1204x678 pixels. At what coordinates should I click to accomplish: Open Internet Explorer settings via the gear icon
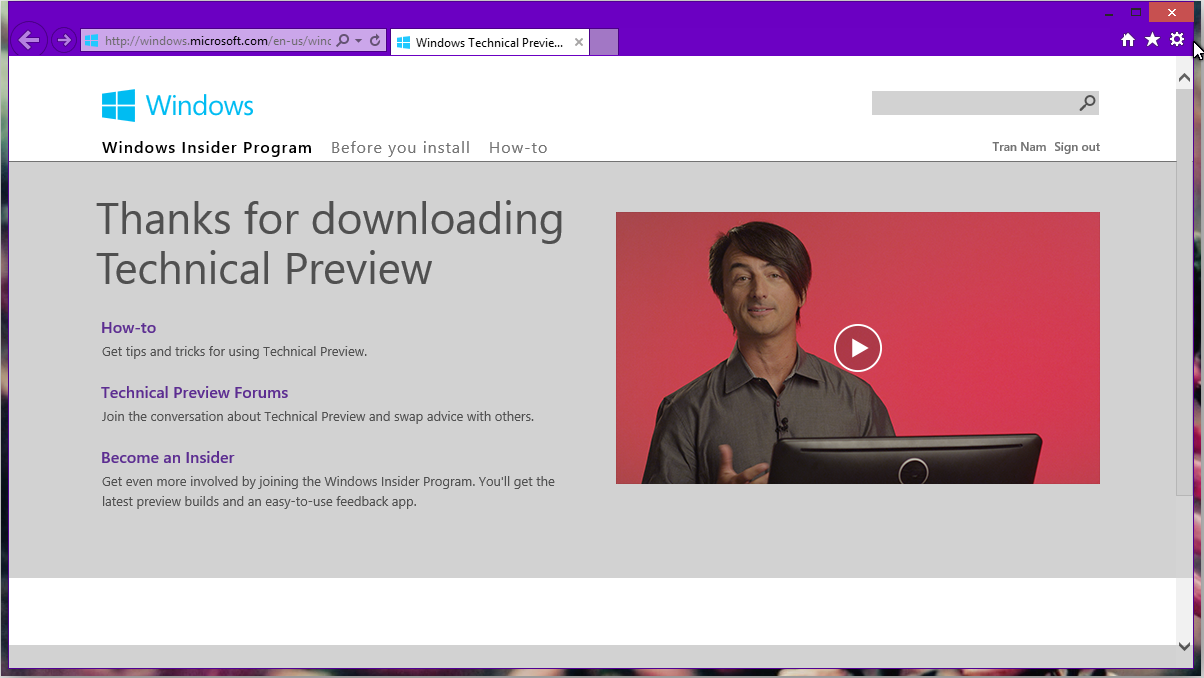point(1177,41)
